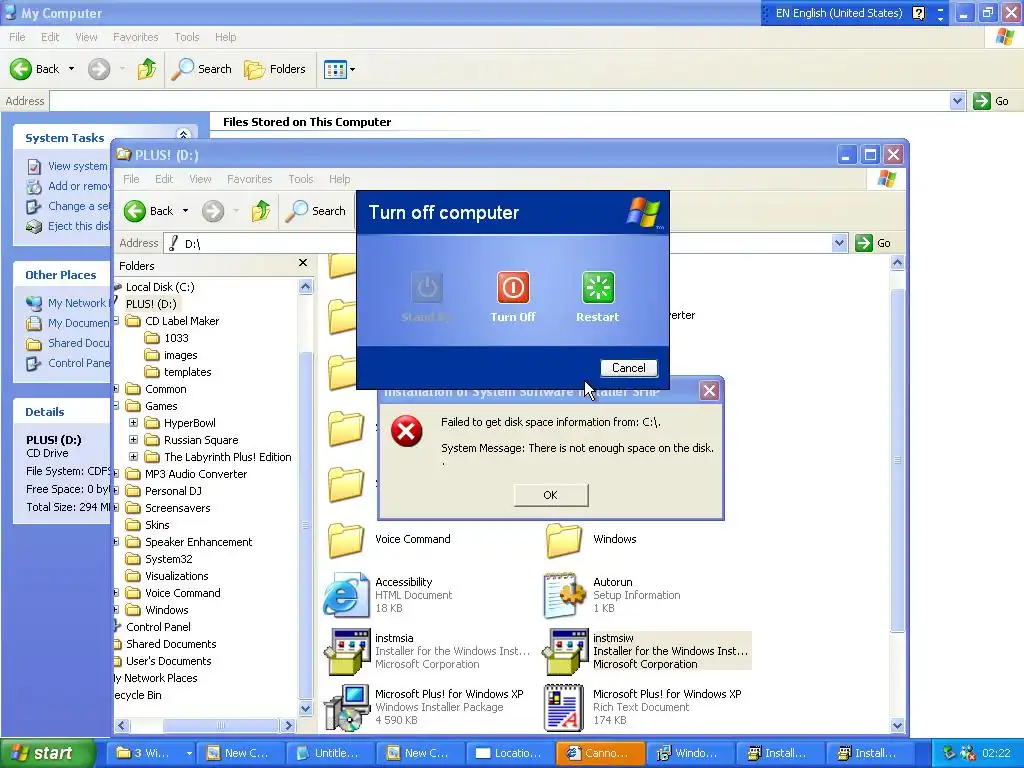
Task: Click Location taskbar button
Action: pos(509,753)
